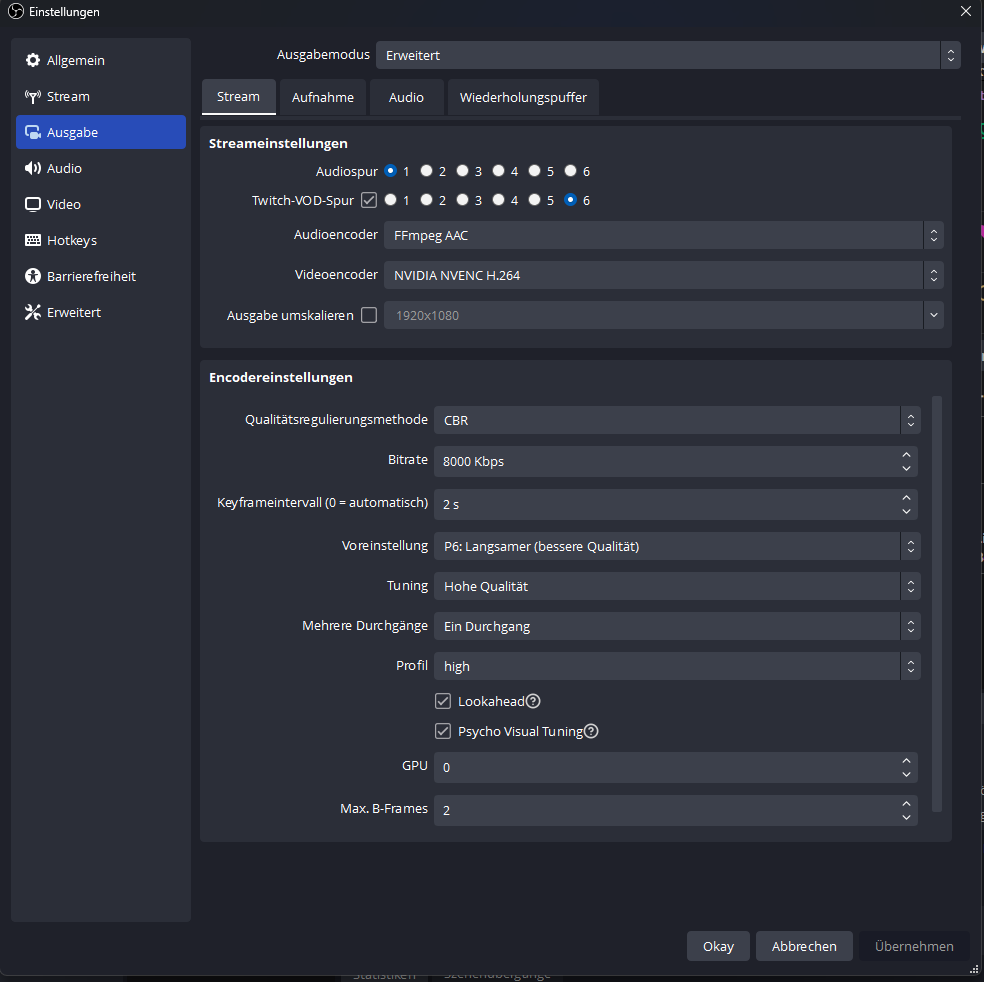The image size is (984, 982).
Task: Switch to the Aufnahme tab
Action: (323, 98)
